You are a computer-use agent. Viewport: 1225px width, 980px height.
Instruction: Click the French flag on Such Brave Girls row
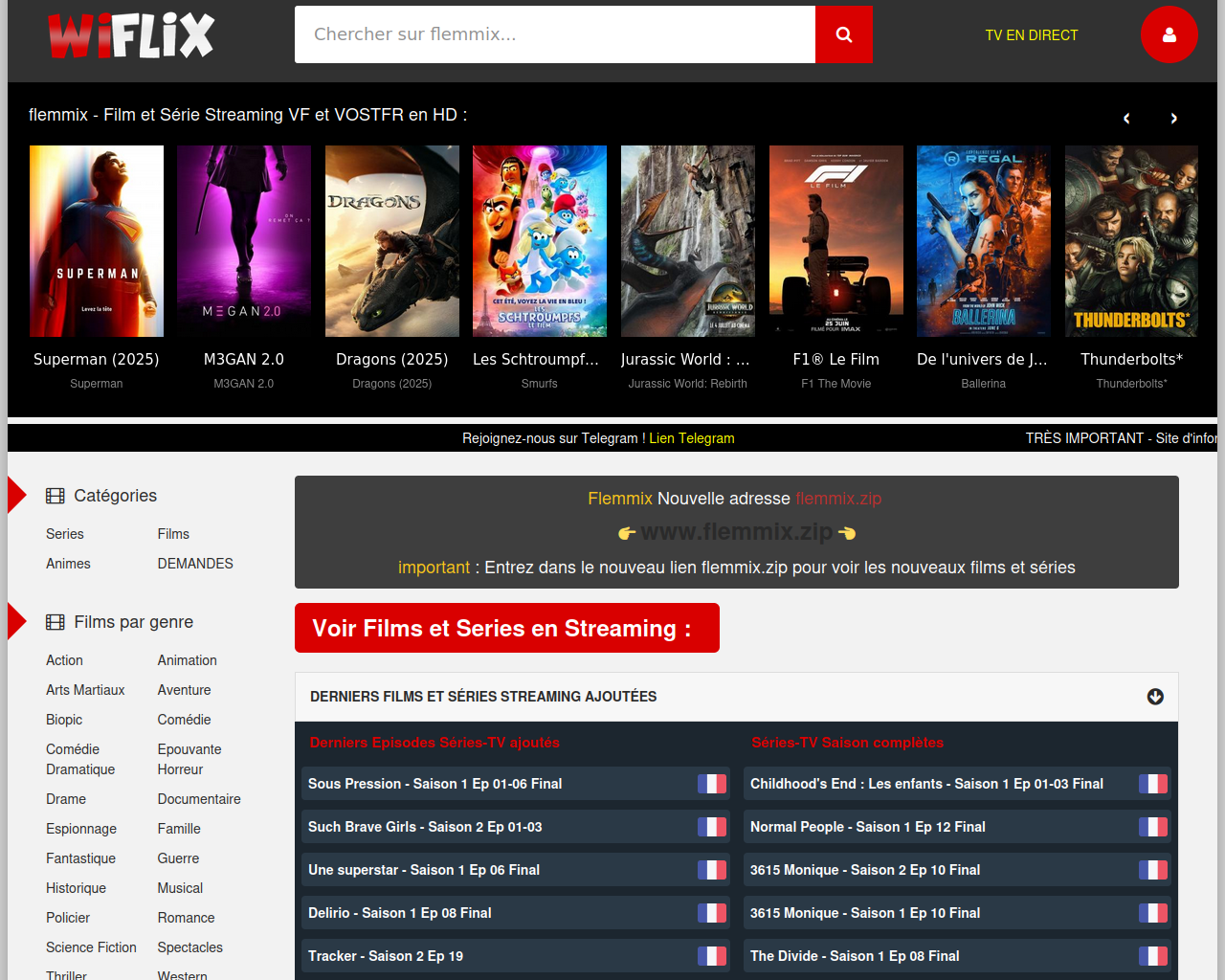[x=712, y=827]
